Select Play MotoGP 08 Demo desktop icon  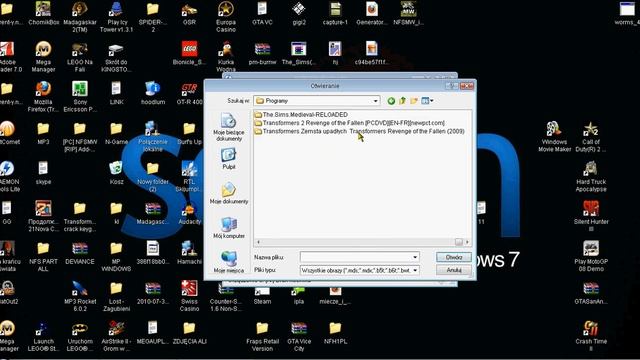coord(591,256)
